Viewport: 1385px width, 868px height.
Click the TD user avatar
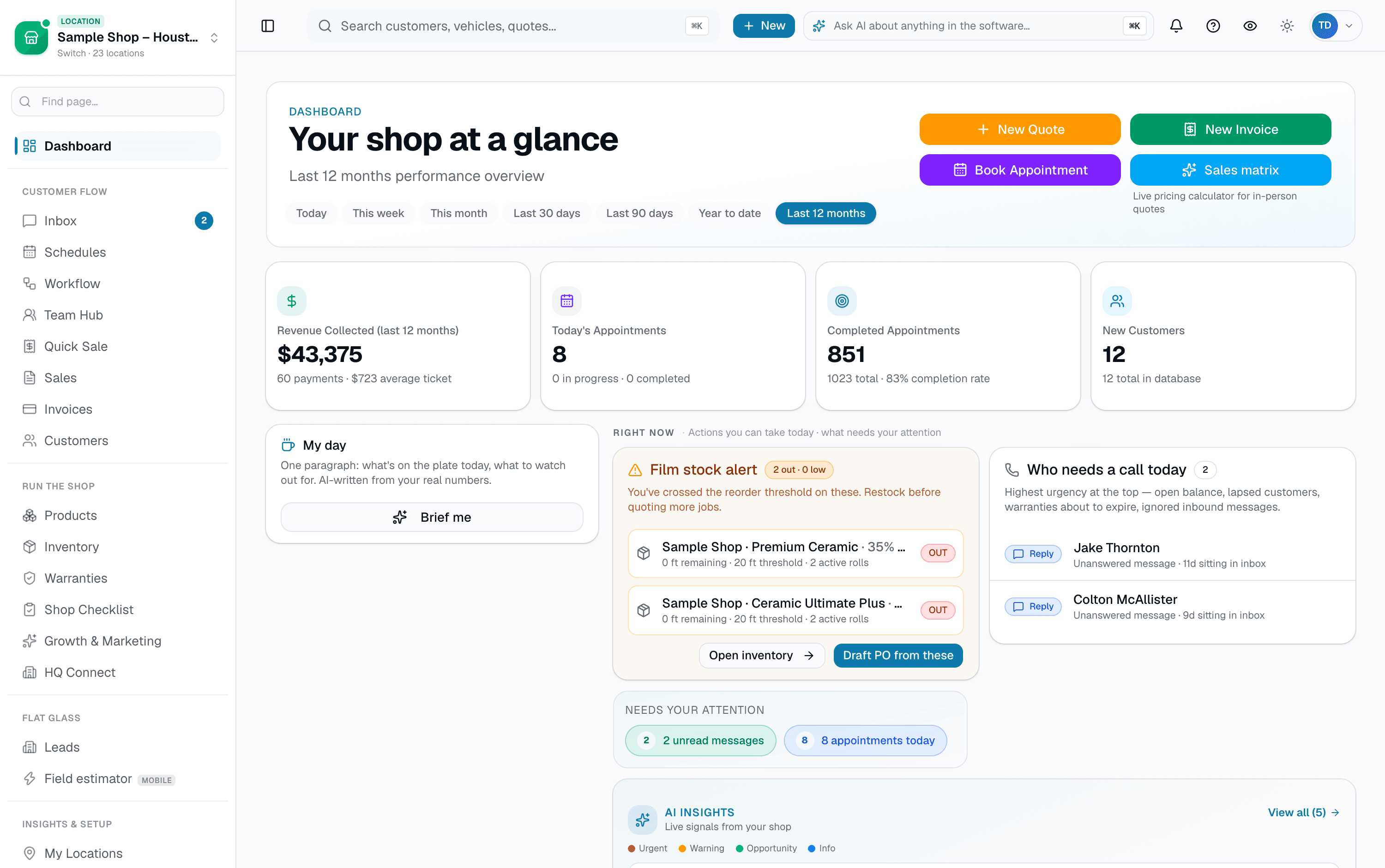pyautogui.click(x=1325, y=26)
